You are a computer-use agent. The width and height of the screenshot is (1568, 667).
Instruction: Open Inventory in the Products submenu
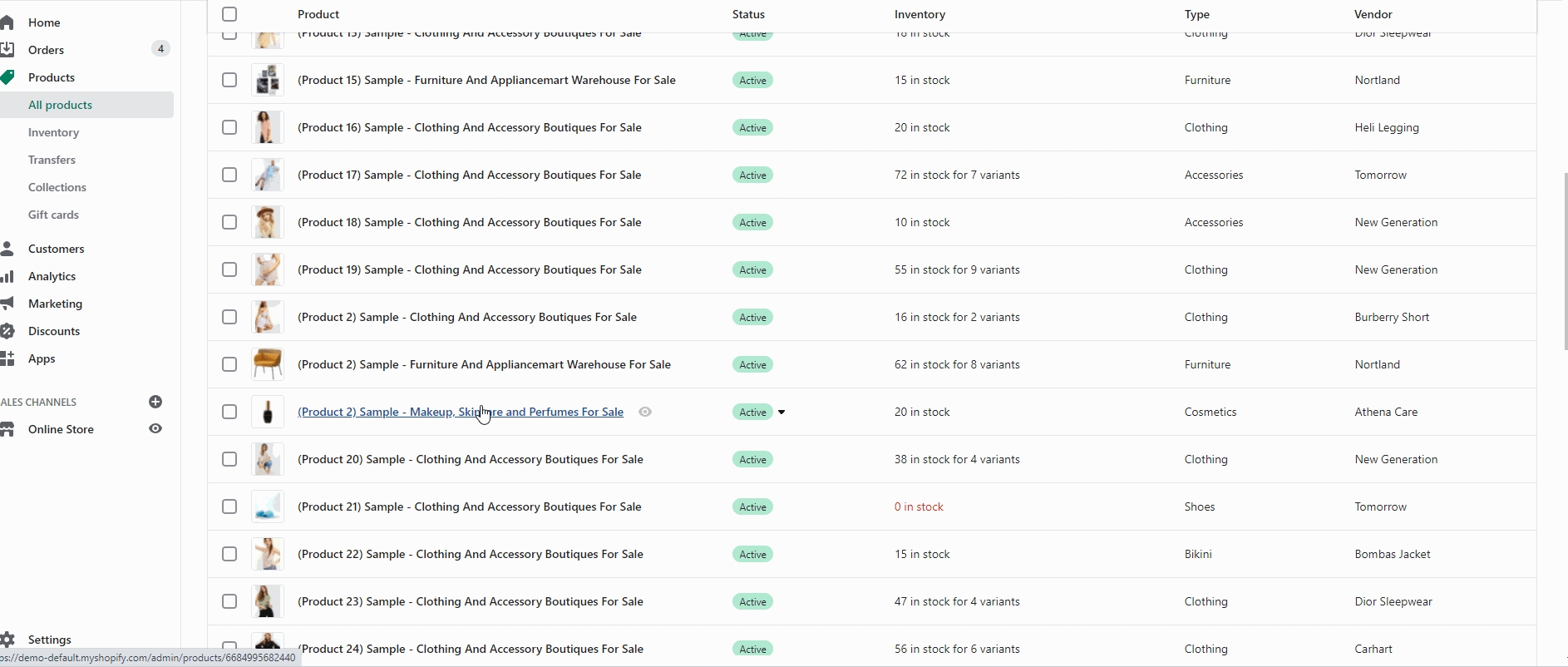[x=53, y=132]
